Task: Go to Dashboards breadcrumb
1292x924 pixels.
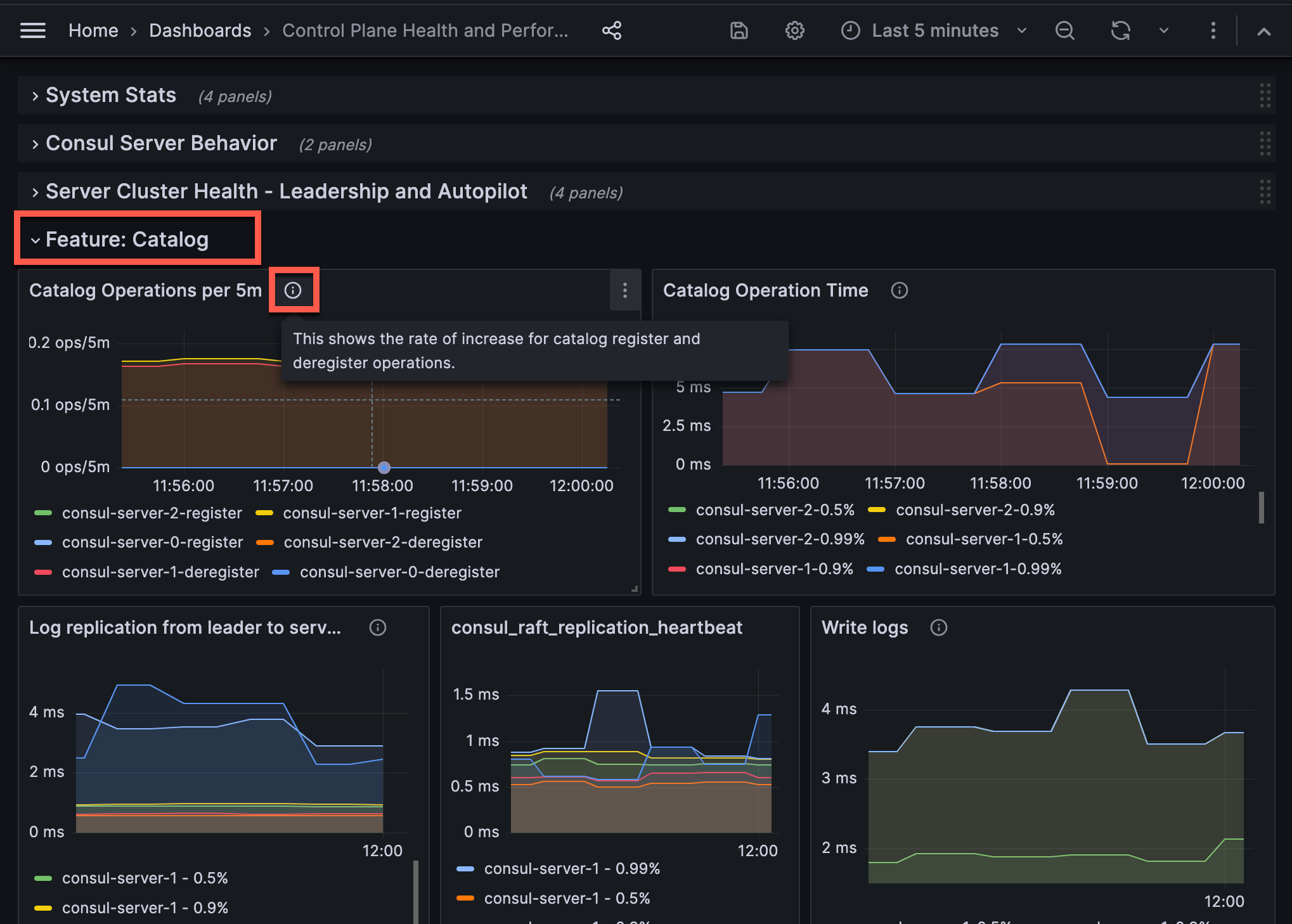Action: pyautogui.click(x=200, y=30)
